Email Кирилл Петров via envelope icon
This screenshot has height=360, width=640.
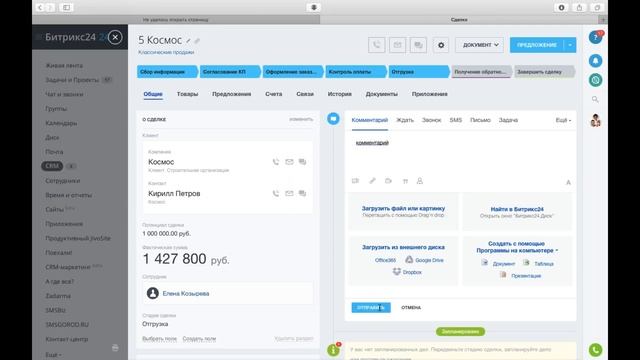click(x=289, y=193)
